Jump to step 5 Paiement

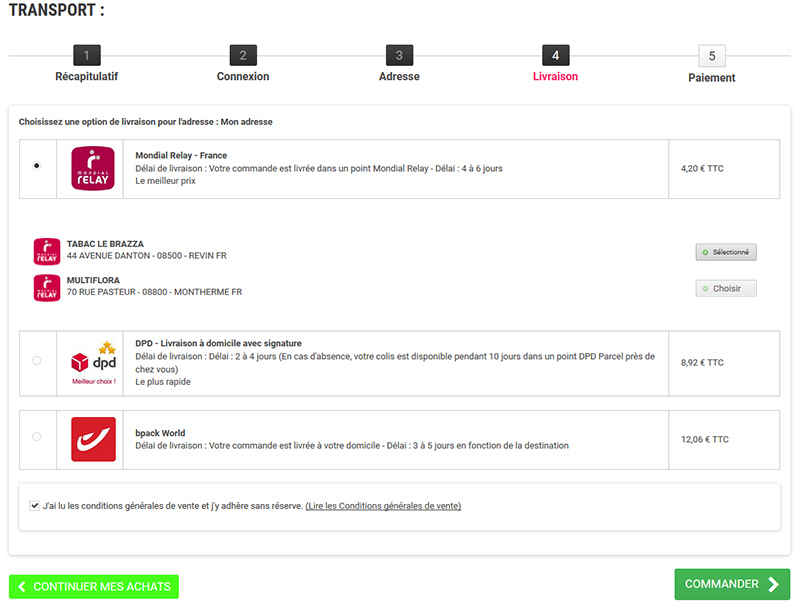pos(711,57)
